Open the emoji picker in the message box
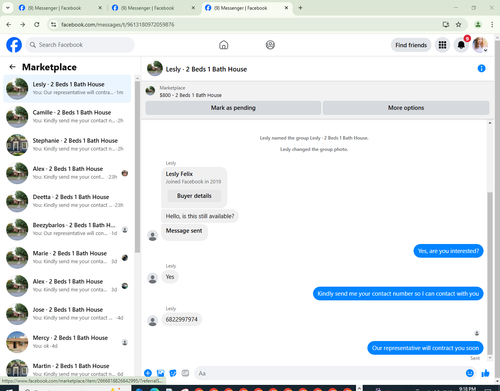The height and width of the screenshot is (391, 500). click(x=470, y=373)
